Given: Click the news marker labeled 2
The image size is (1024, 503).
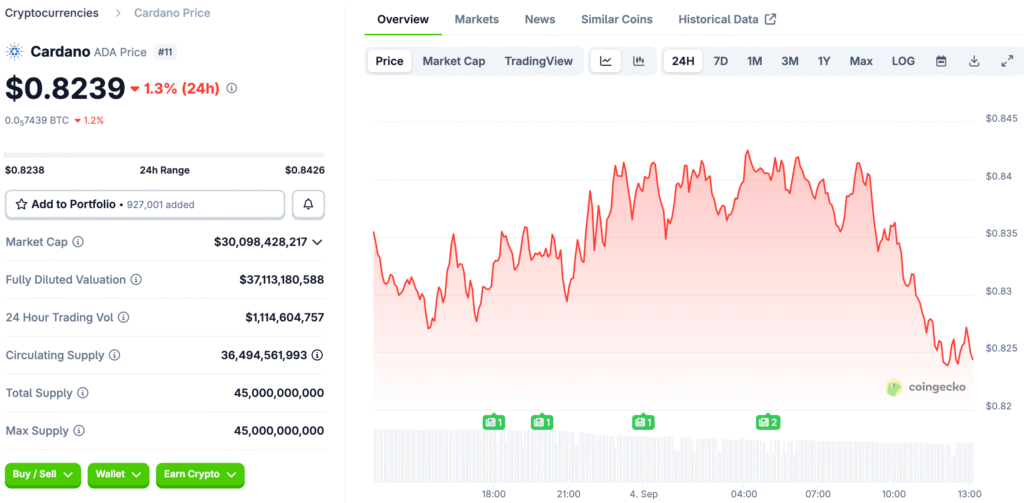Looking at the screenshot, I should [x=767, y=422].
